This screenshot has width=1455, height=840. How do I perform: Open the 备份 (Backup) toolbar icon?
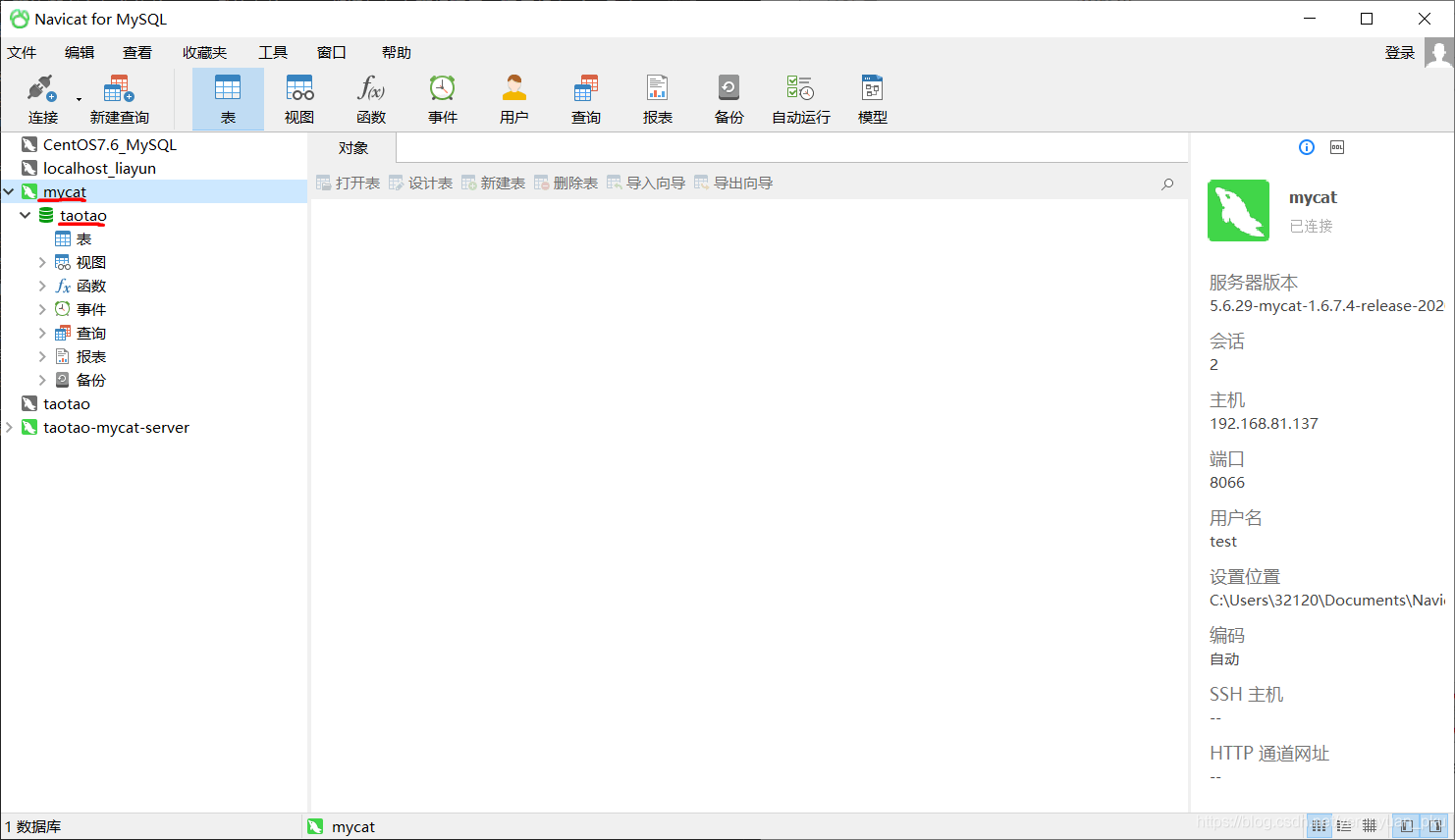729,99
